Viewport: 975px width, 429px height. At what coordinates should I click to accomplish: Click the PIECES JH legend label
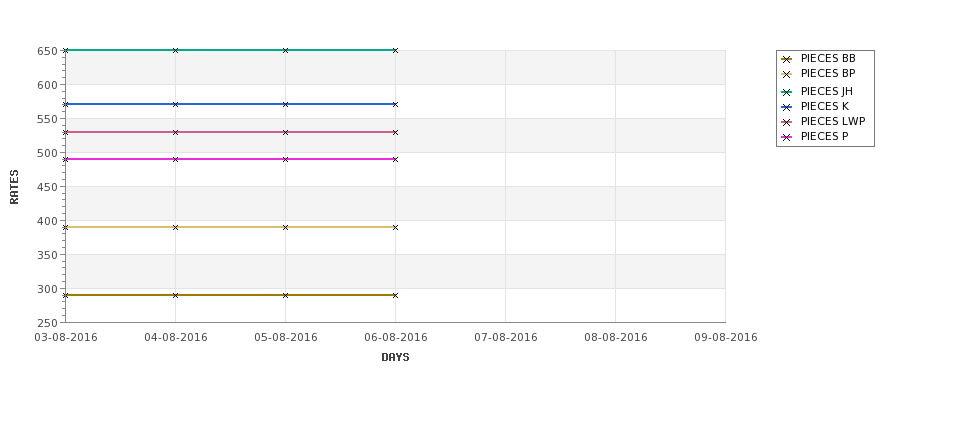(826, 91)
